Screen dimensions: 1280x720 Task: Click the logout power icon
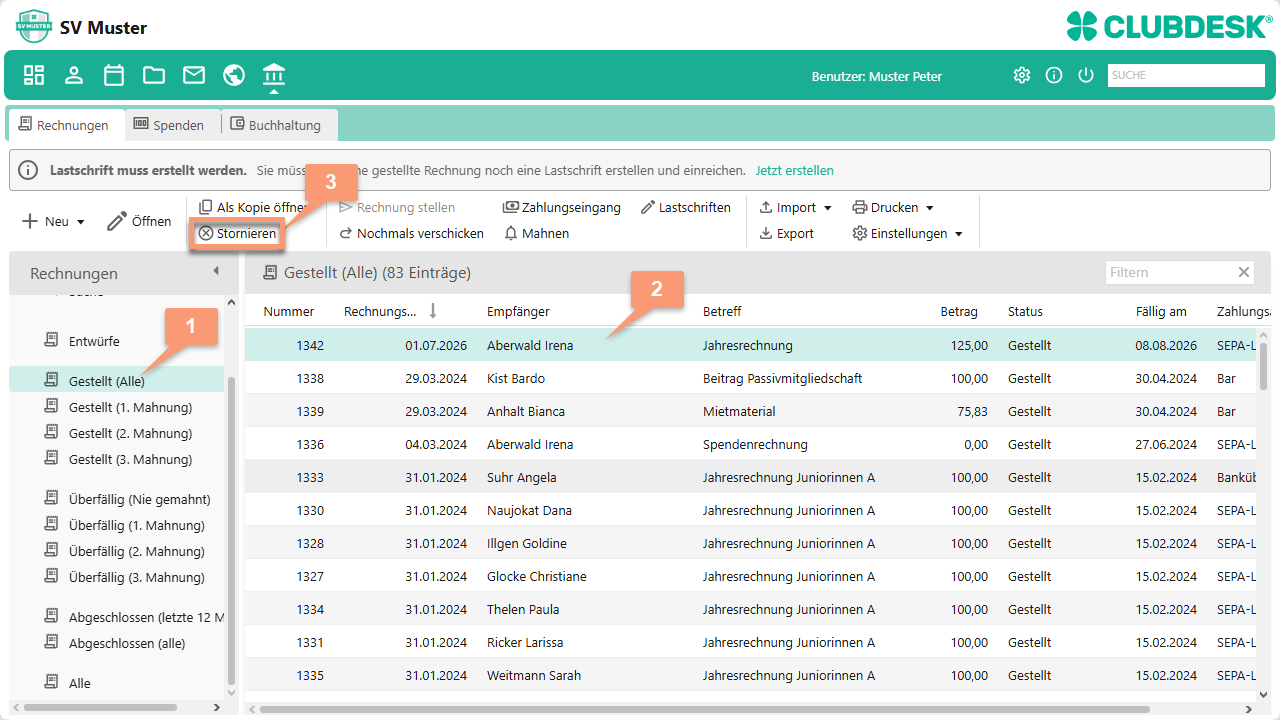pos(1086,75)
